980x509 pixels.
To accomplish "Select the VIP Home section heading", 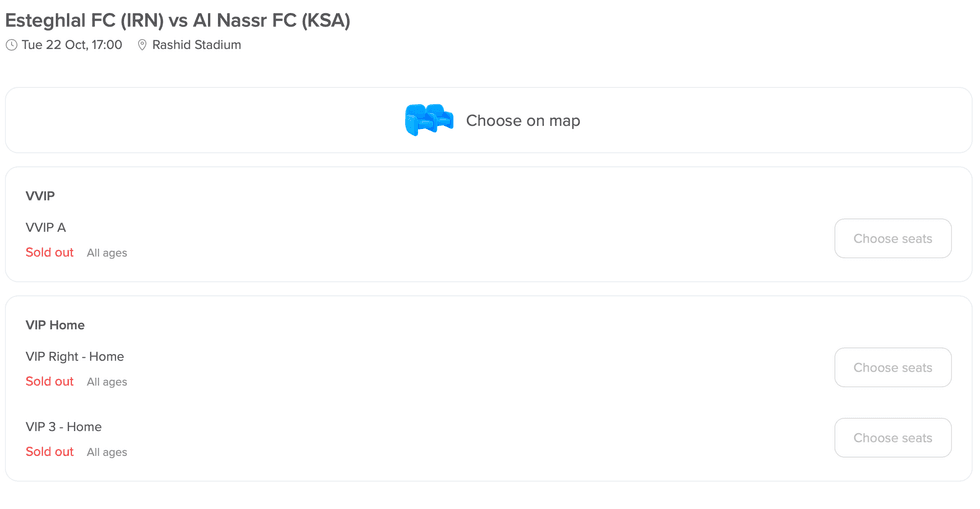I will [x=55, y=325].
